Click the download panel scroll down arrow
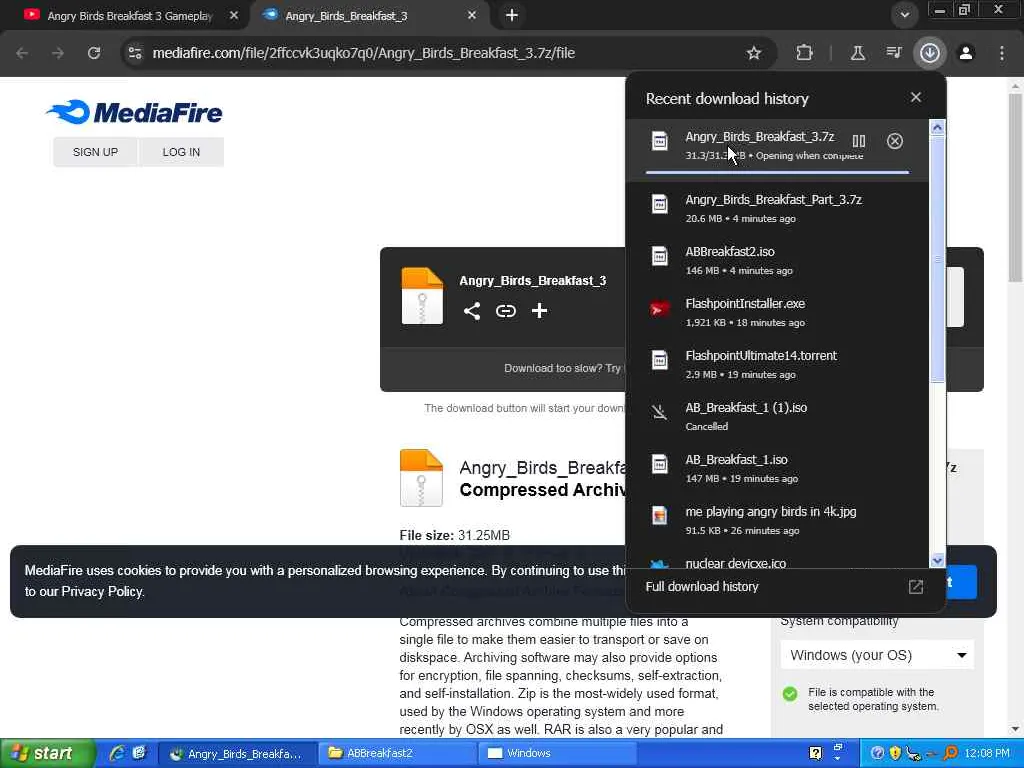Image resolution: width=1024 pixels, height=768 pixels. (937, 560)
